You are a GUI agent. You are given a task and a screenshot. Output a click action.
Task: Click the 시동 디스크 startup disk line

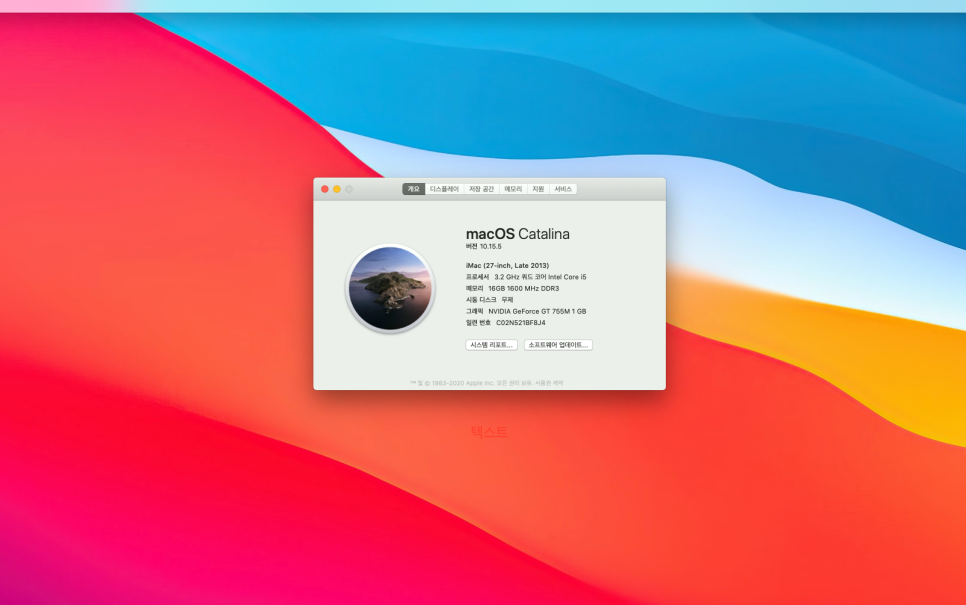point(489,300)
